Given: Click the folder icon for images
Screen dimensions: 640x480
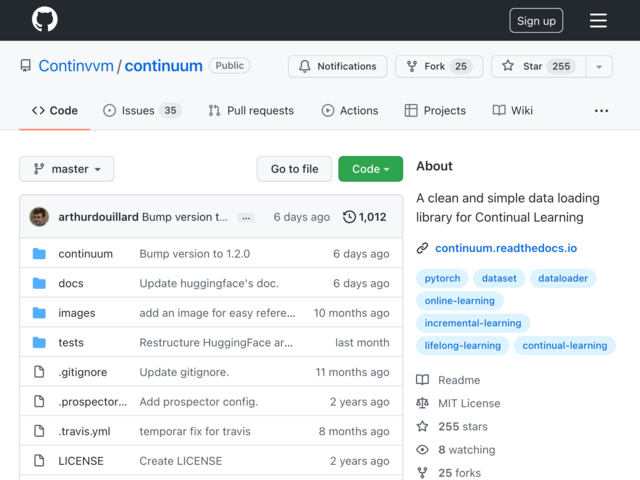Looking at the screenshot, I should pos(39,313).
